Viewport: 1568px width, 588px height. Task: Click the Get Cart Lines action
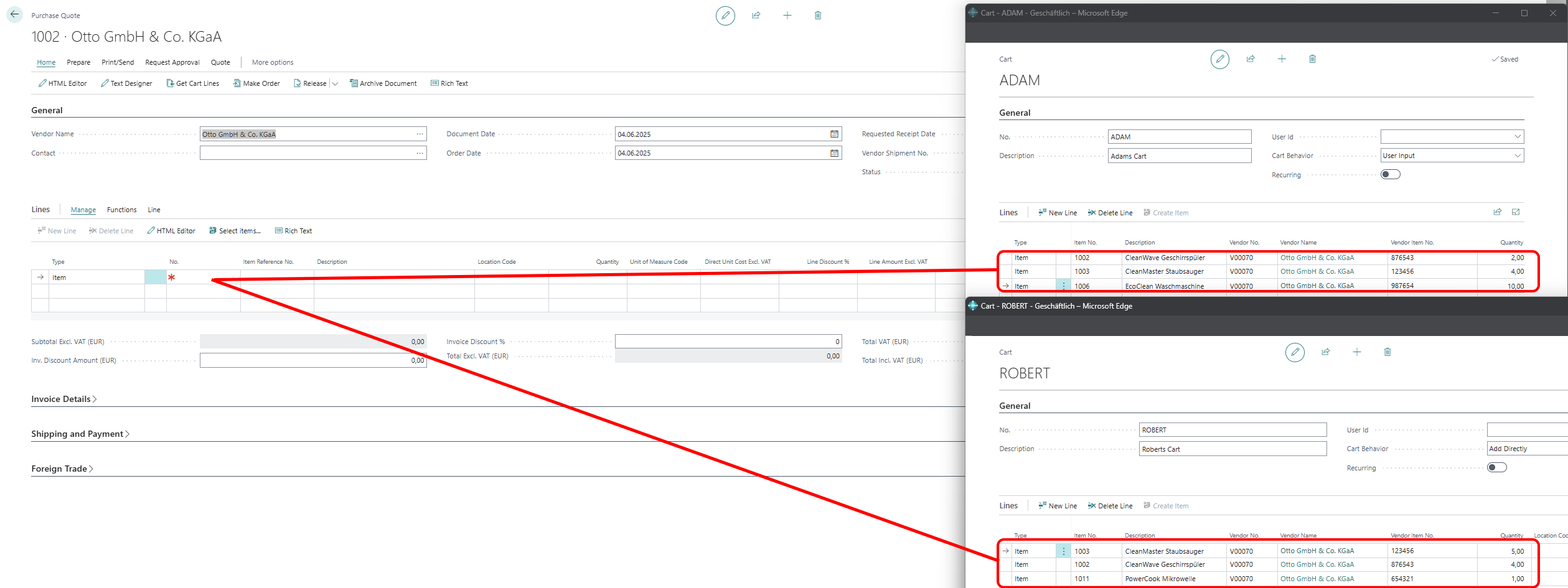(192, 83)
